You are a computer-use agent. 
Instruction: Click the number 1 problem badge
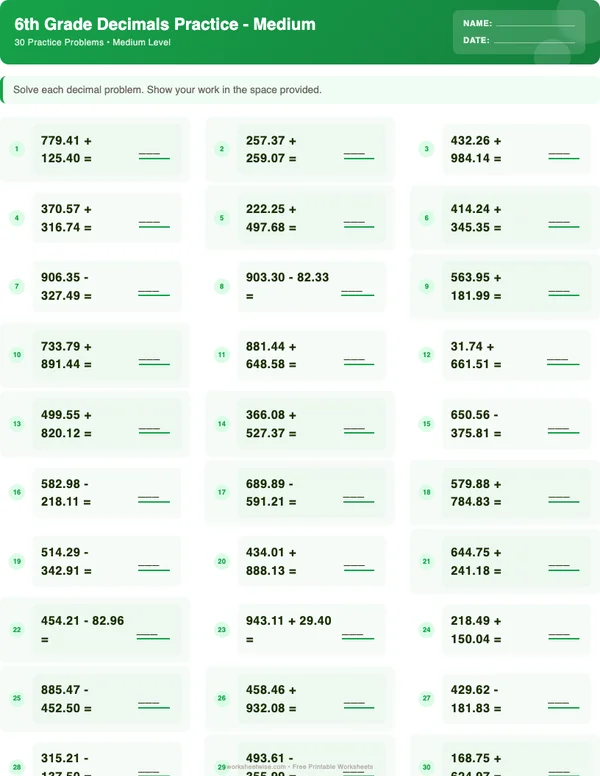click(16, 150)
